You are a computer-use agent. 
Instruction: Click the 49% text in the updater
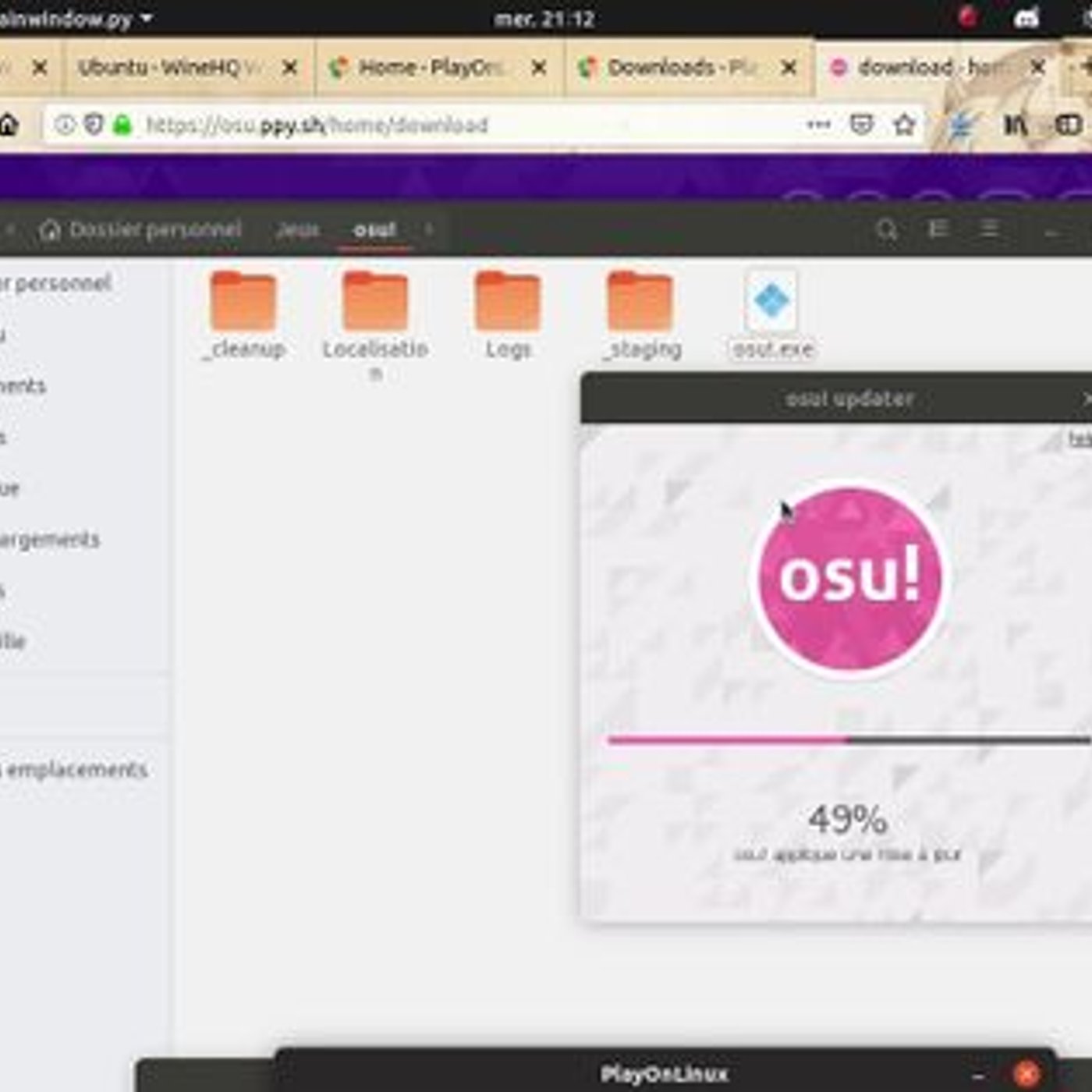(848, 819)
